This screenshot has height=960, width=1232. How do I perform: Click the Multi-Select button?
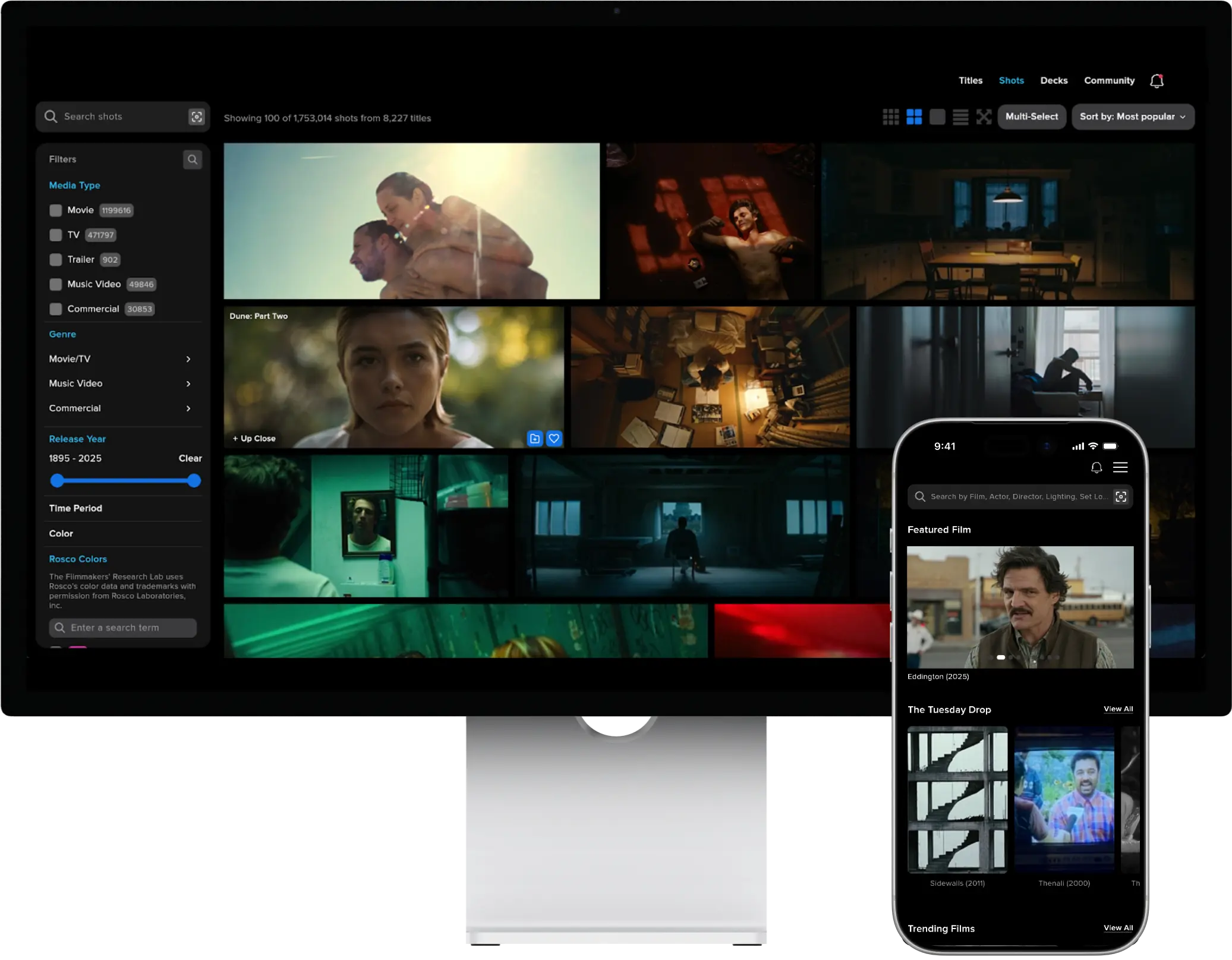(1032, 117)
